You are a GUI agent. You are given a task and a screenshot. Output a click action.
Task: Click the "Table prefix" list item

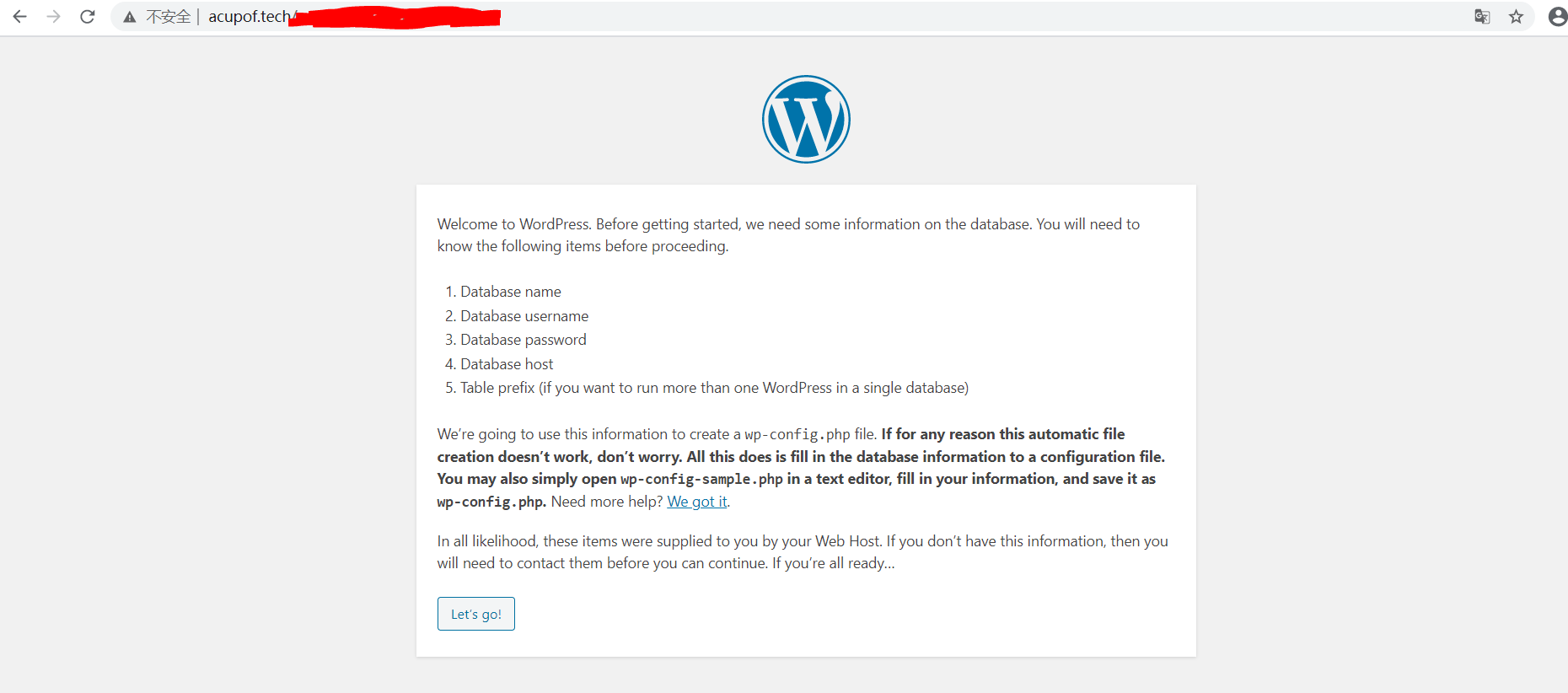pos(713,388)
